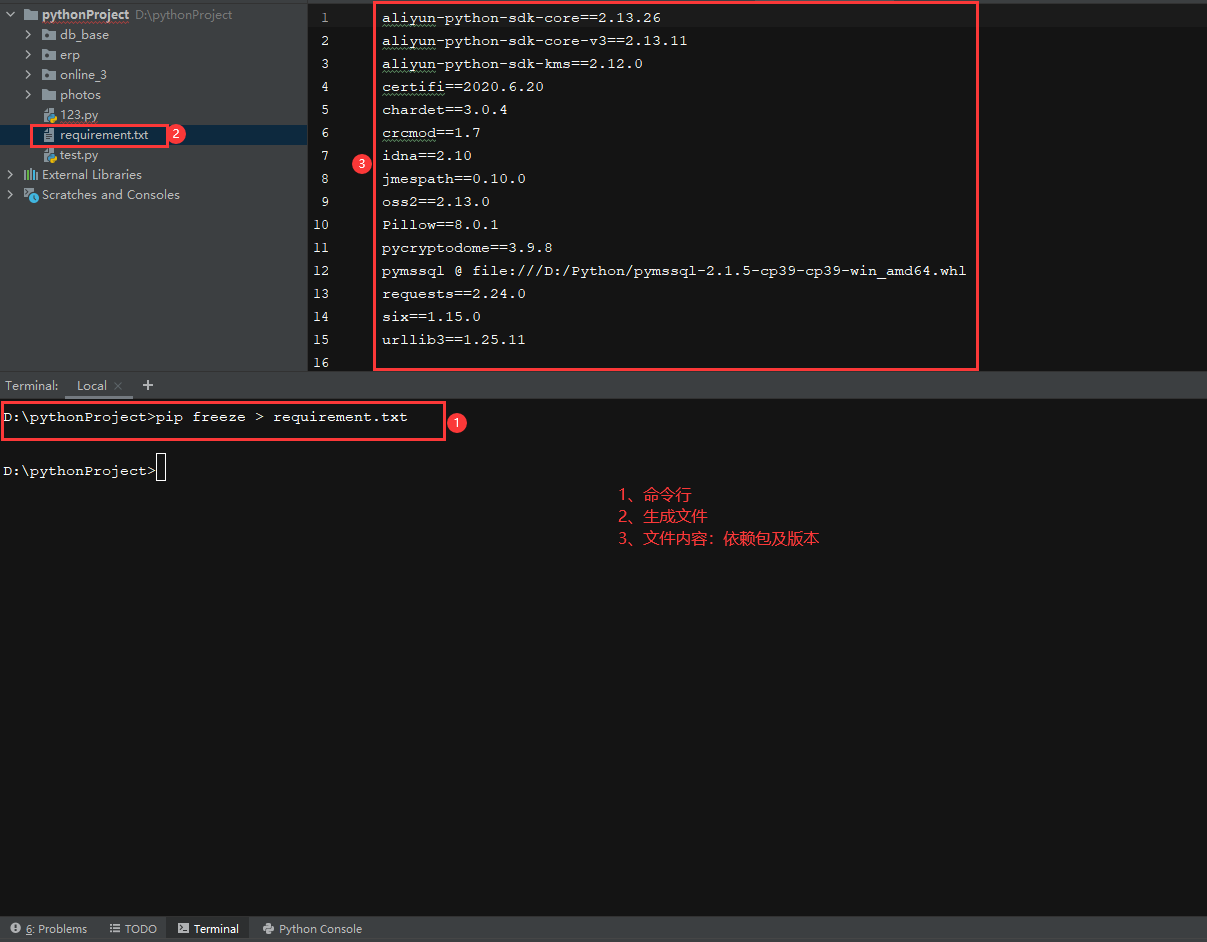Viewport: 1207px width, 942px height.
Task: Click the pymssql wheel file line
Action: click(674, 271)
